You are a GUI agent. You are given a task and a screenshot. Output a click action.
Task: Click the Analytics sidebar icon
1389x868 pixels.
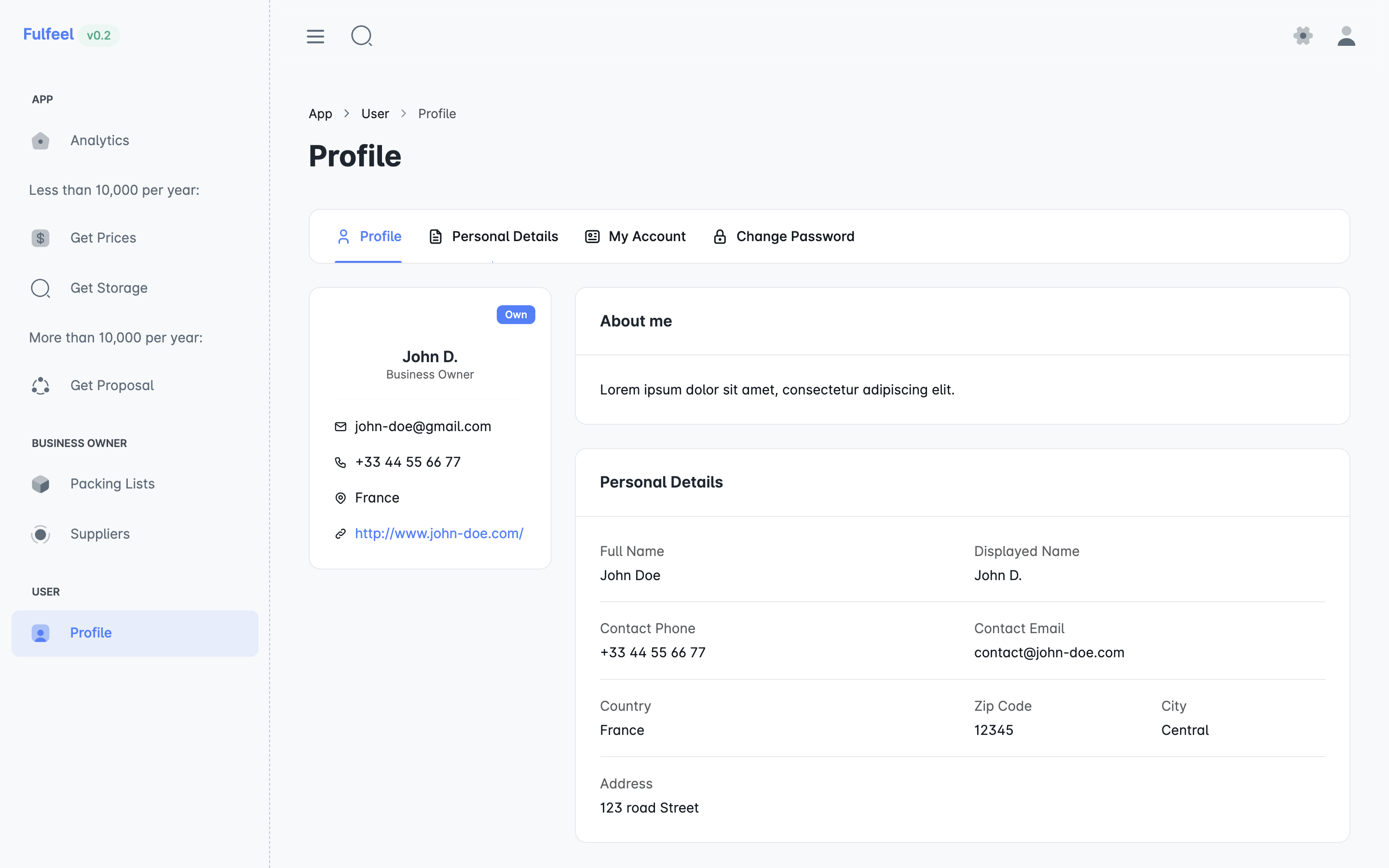(40, 141)
